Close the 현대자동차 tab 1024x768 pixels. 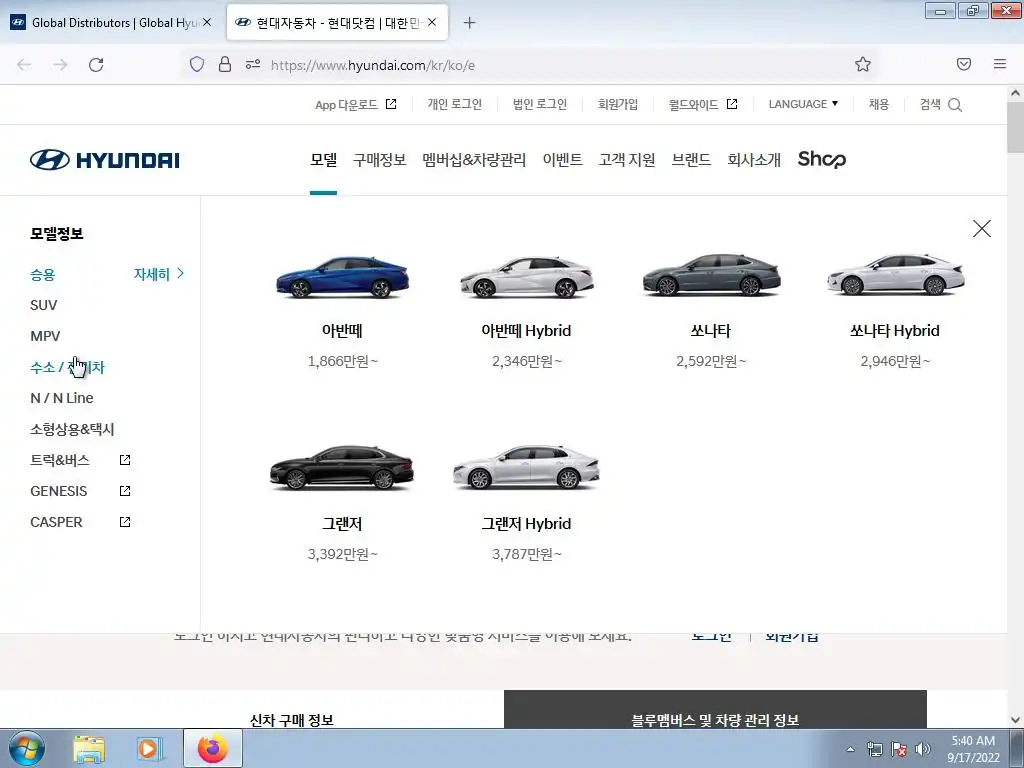432,22
